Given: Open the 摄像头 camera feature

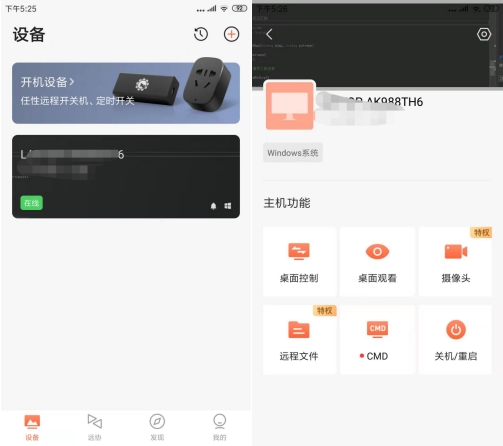Looking at the screenshot, I should [x=455, y=262].
